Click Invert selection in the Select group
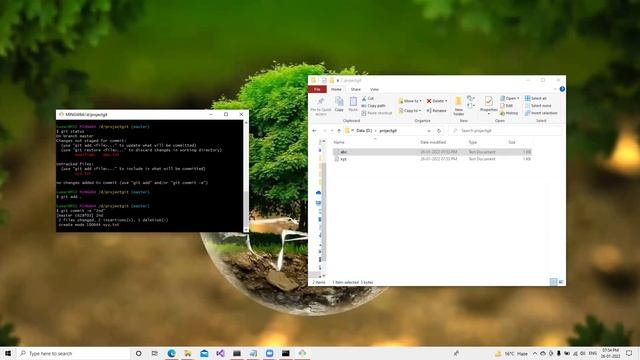The image size is (640, 360). point(541,113)
